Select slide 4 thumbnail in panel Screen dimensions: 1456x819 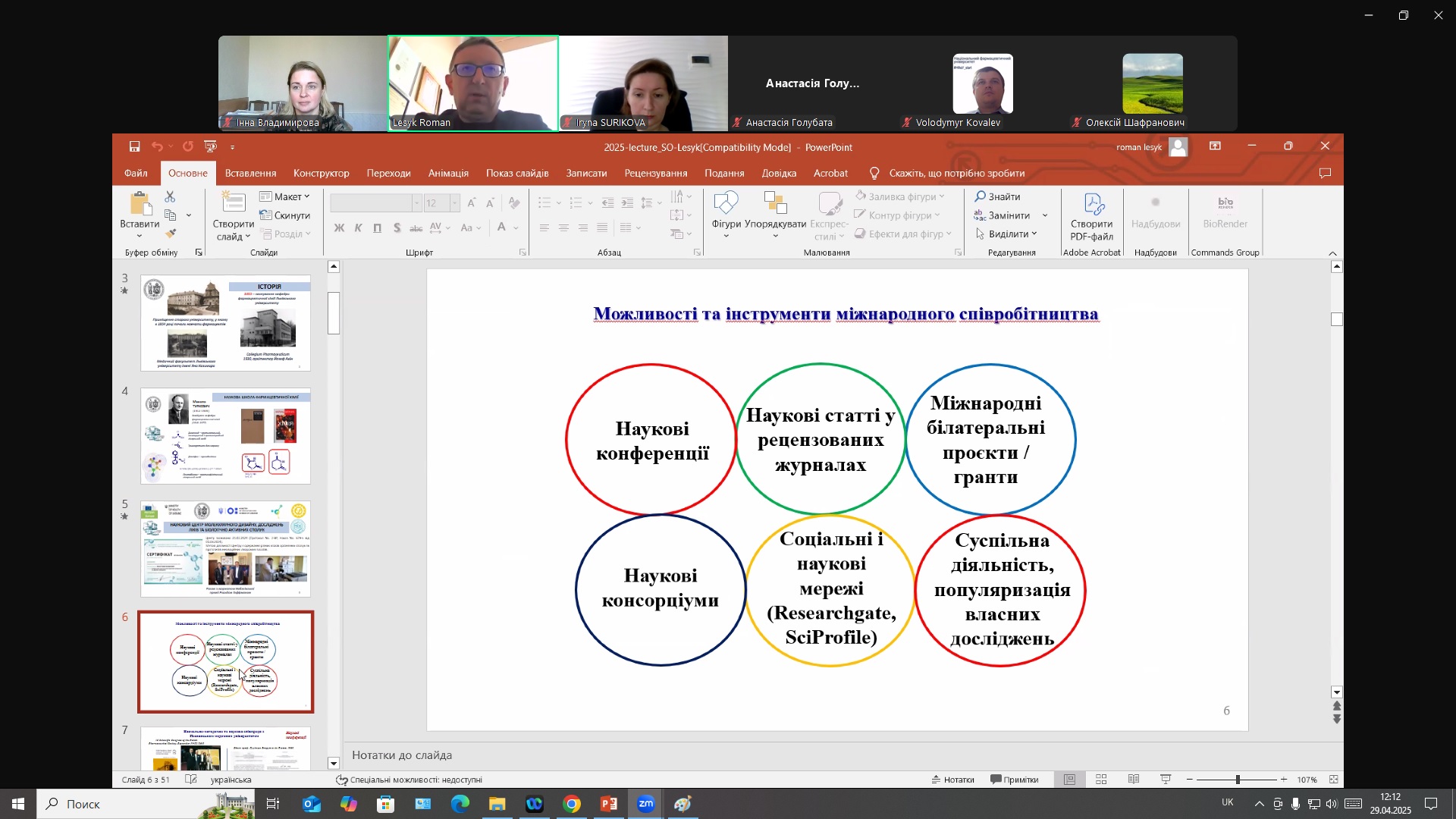pyautogui.click(x=225, y=436)
